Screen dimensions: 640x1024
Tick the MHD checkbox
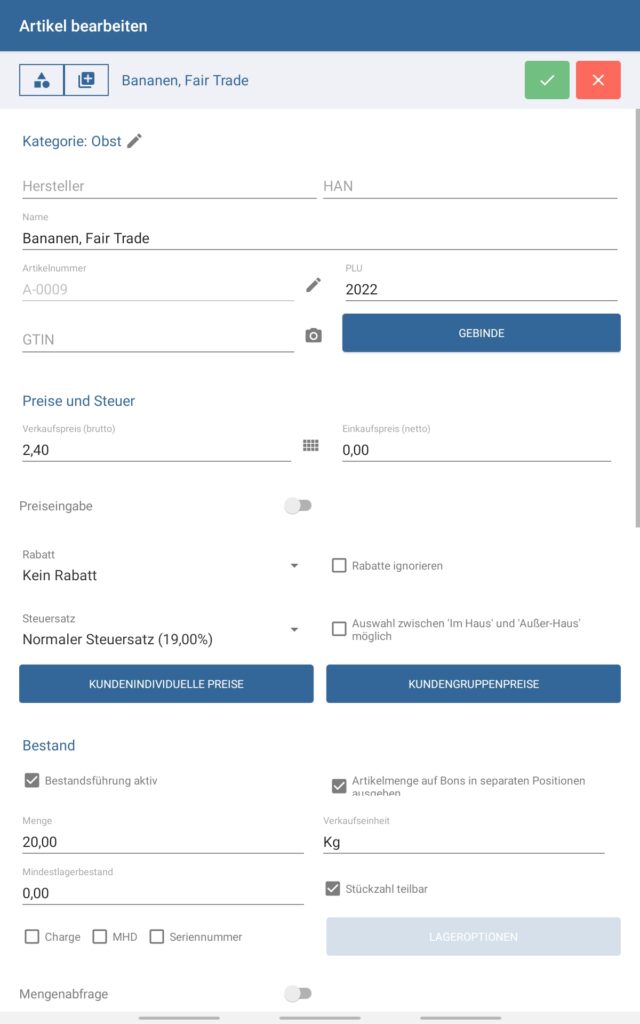tap(100, 937)
